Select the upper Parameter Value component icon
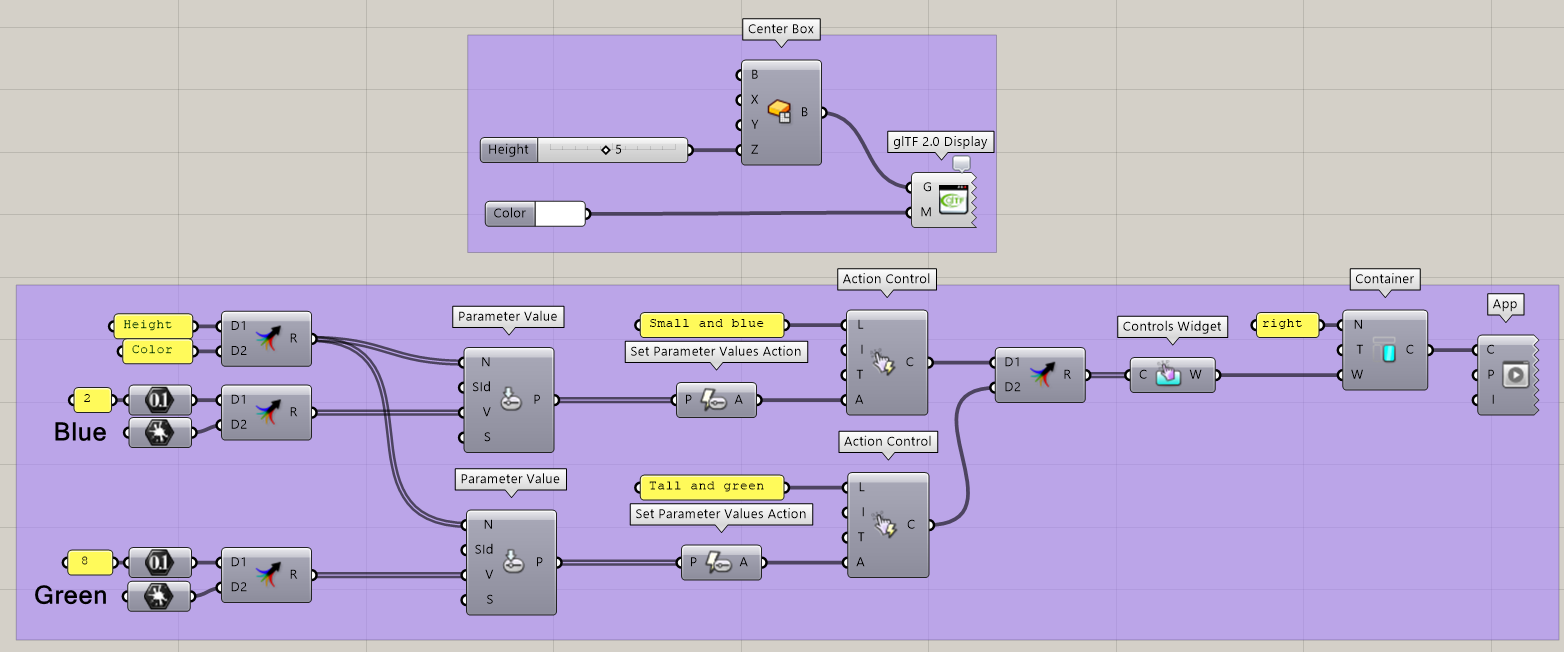The image size is (1564, 652). 510,400
